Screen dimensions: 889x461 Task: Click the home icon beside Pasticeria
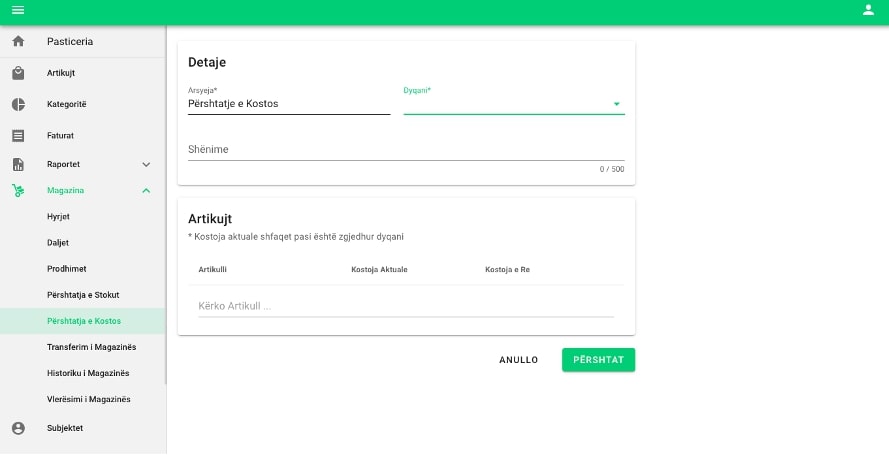(x=18, y=42)
